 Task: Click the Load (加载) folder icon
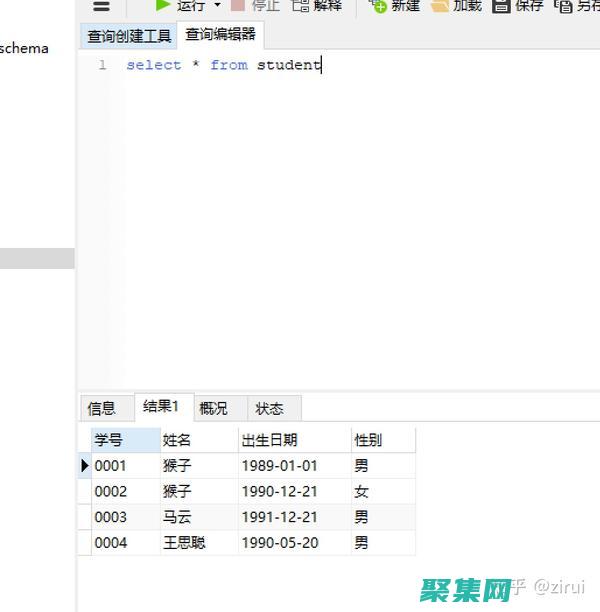439,5
